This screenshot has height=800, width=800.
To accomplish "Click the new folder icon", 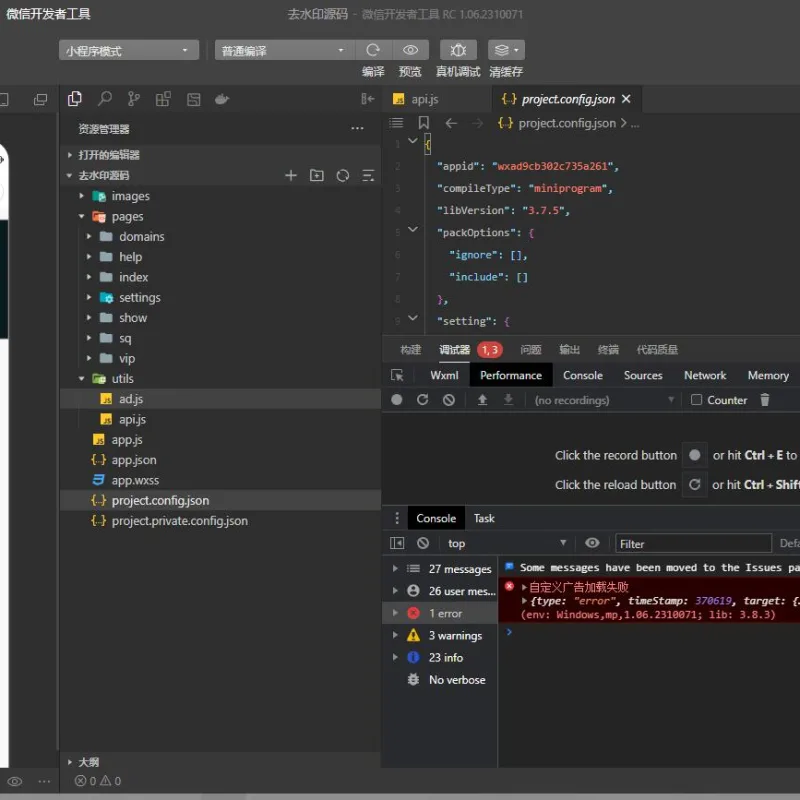I will click(316, 176).
